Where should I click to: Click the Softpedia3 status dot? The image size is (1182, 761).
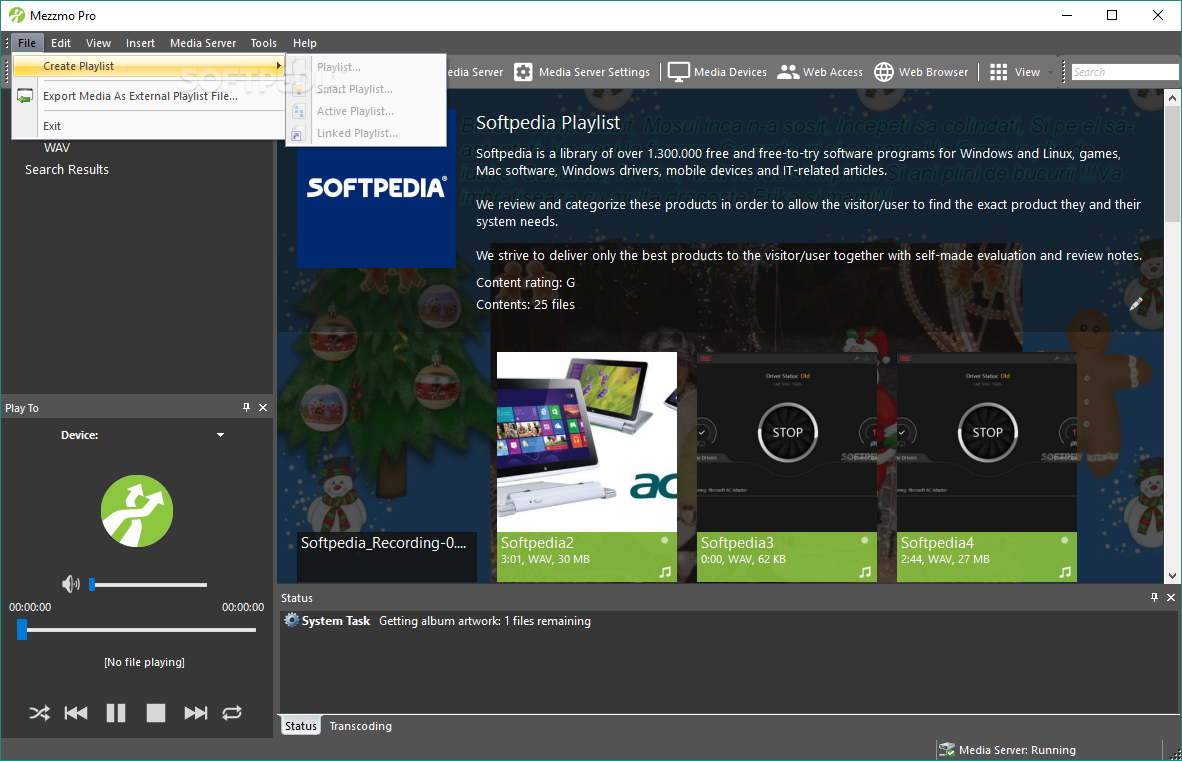tap(865, 540)
